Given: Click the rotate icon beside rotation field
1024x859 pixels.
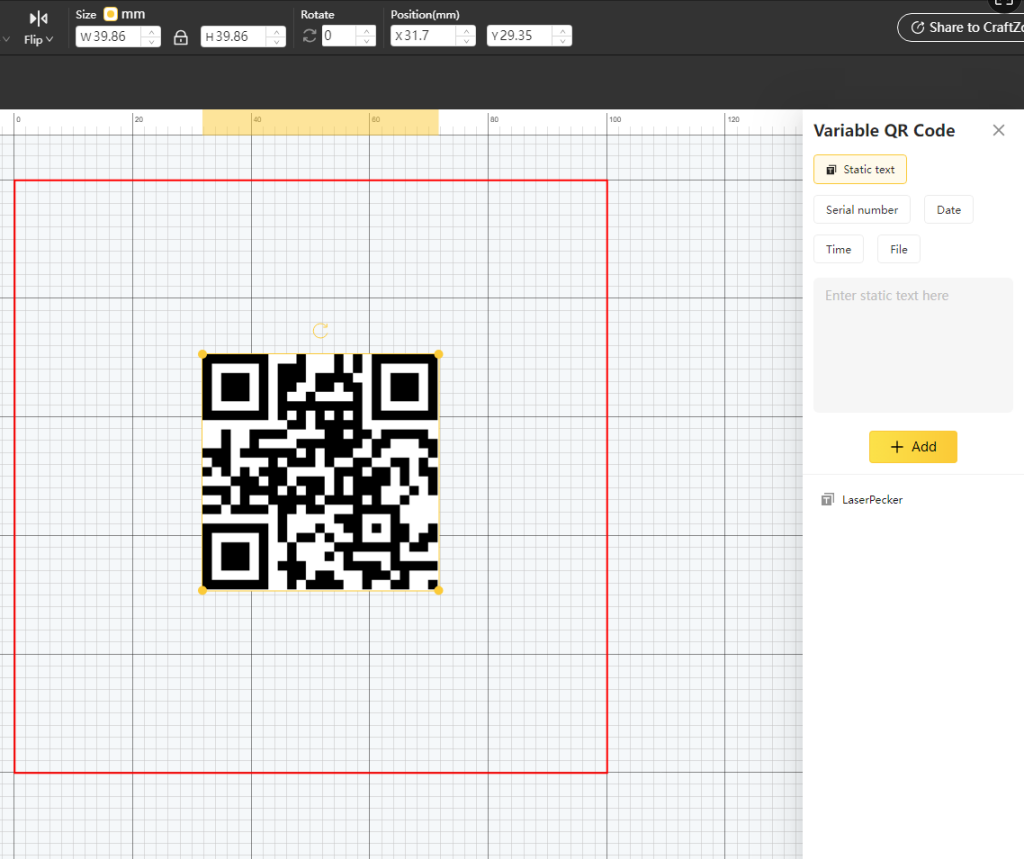Looking at the screenshot, I should coord(310,36).
